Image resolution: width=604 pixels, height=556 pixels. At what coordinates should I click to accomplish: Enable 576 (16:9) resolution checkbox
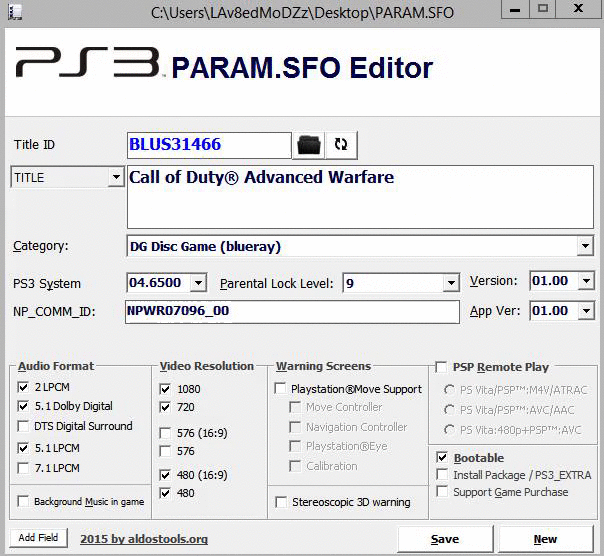pyautogui.click(x=165, y=433)
